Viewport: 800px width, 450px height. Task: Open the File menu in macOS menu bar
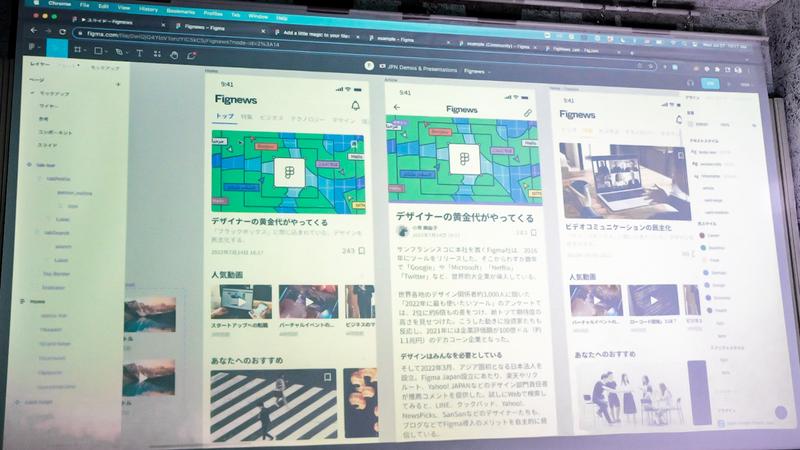[x=84, y=5]
